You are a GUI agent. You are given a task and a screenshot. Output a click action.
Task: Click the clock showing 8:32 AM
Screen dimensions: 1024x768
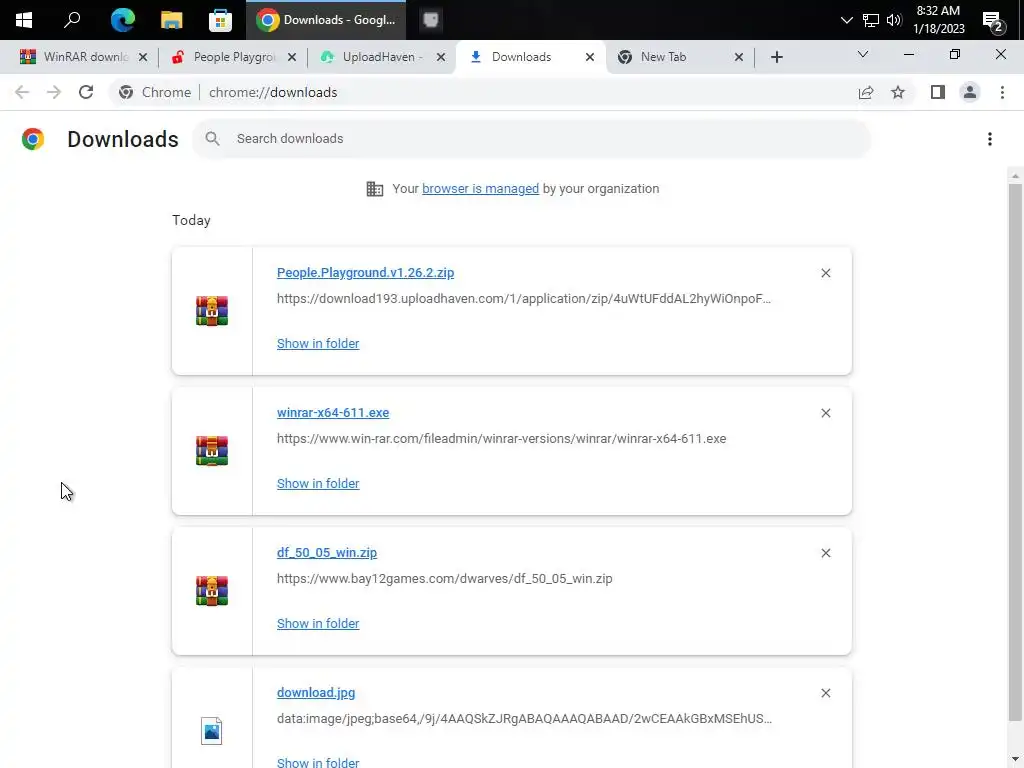coord(938,20)
